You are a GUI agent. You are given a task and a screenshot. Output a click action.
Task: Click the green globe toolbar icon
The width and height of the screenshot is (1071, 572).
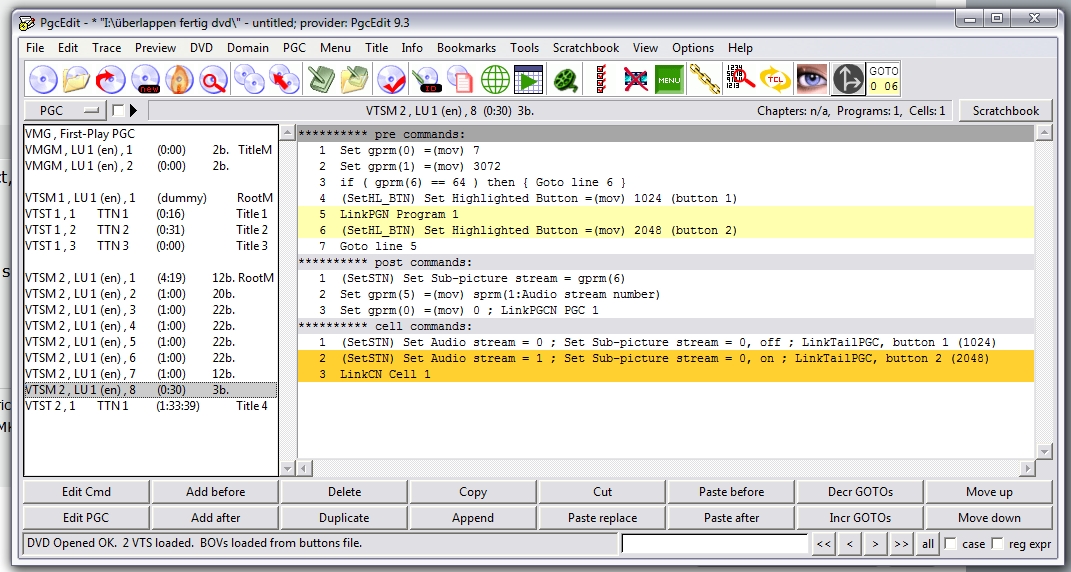tap(494, 78)
